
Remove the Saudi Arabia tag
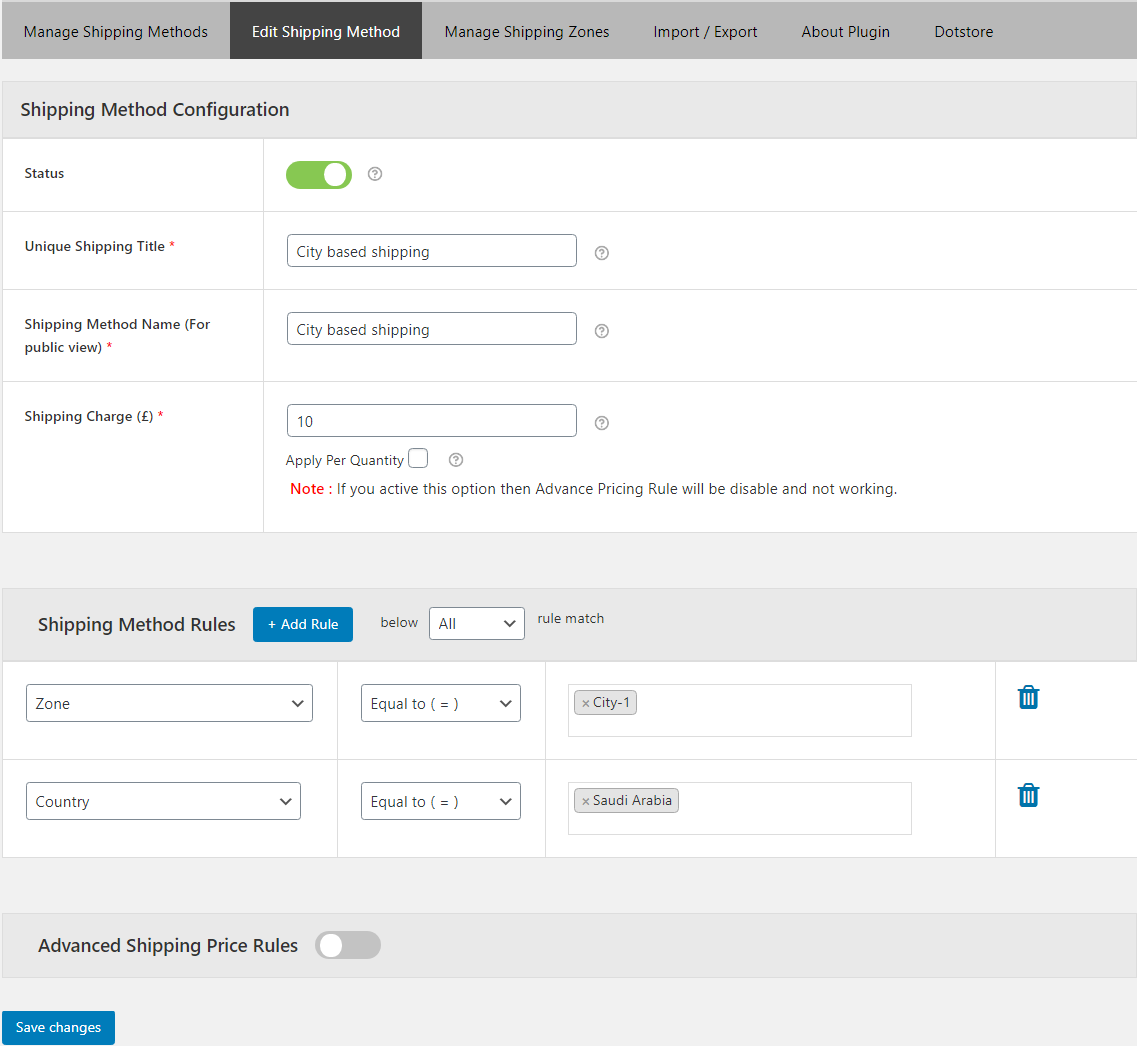click(586, 800)
